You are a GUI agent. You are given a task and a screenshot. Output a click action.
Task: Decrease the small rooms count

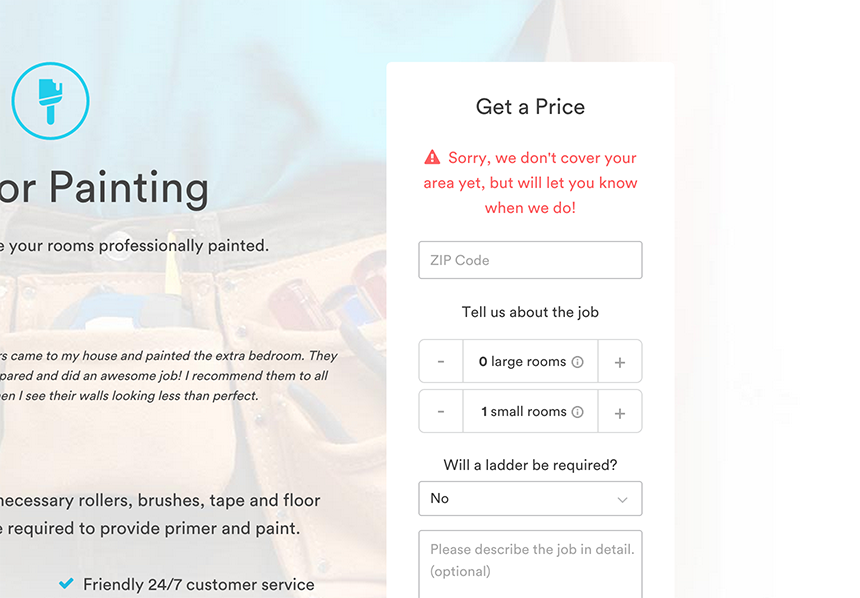pyautogui.click(x=441, y=412)
